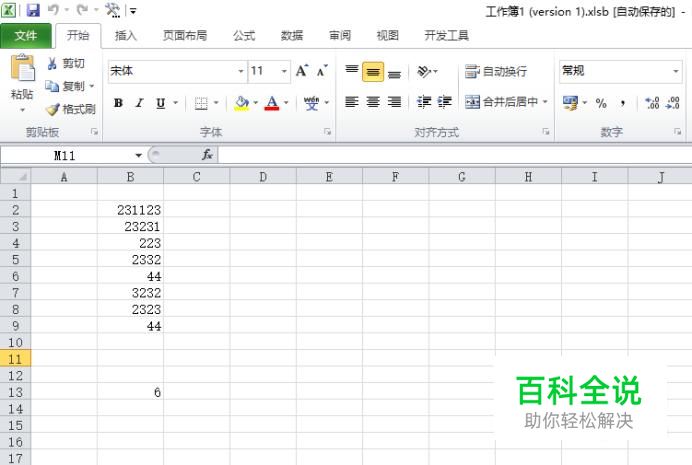Select column F header

[395, 177]
